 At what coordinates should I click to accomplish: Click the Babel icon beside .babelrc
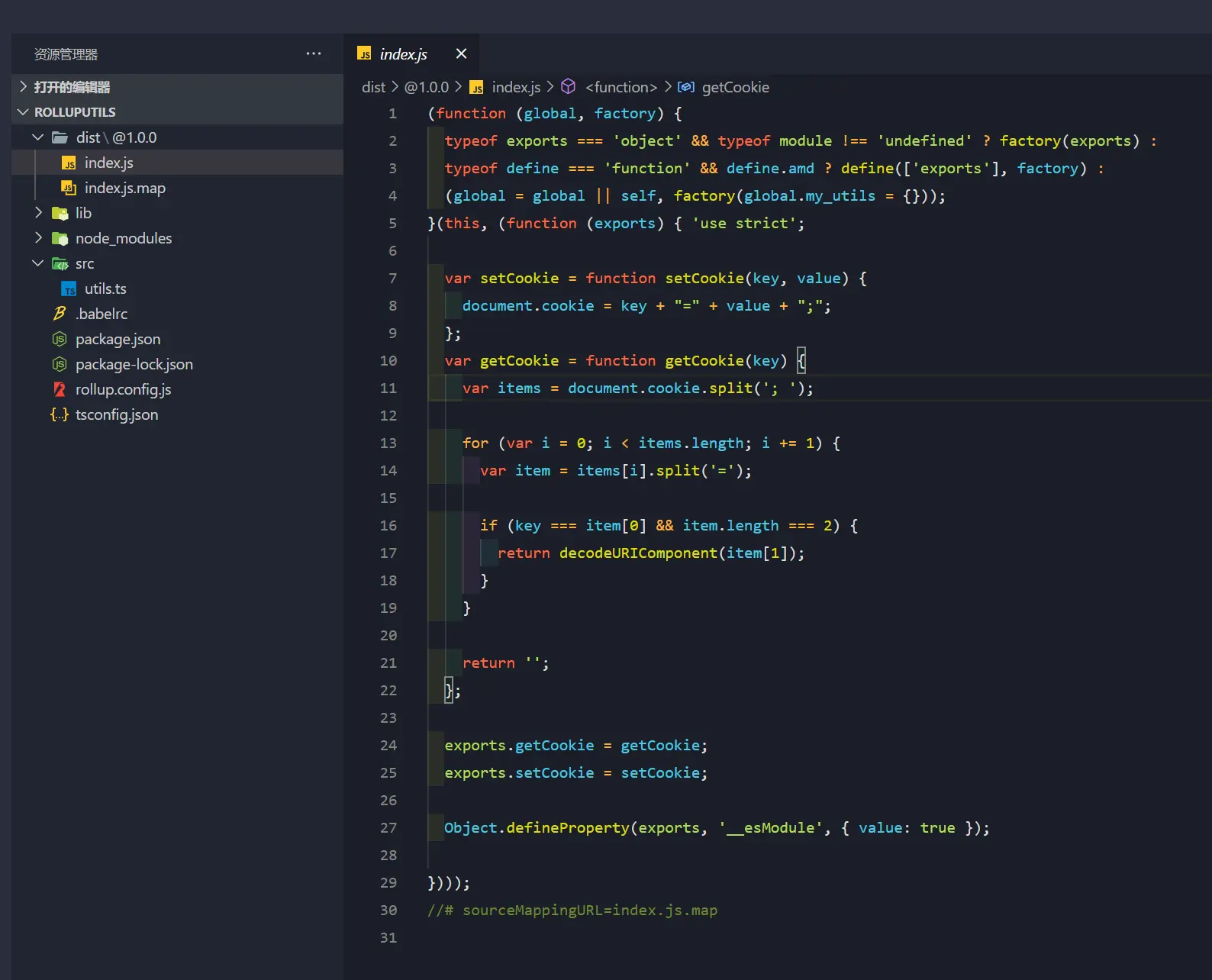[60, 314]
